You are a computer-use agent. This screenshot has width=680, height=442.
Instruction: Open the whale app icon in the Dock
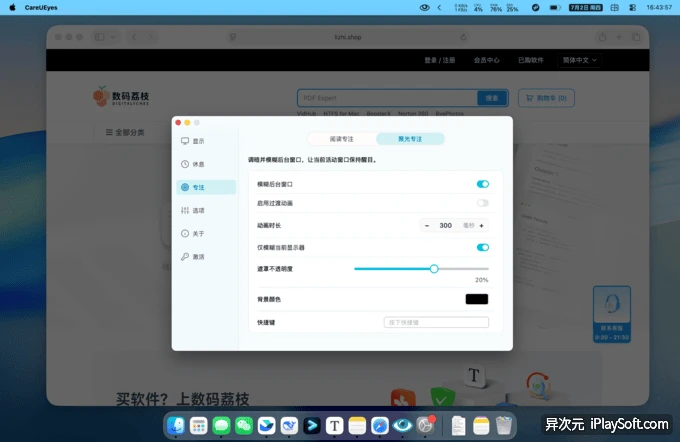pos(289,426)
